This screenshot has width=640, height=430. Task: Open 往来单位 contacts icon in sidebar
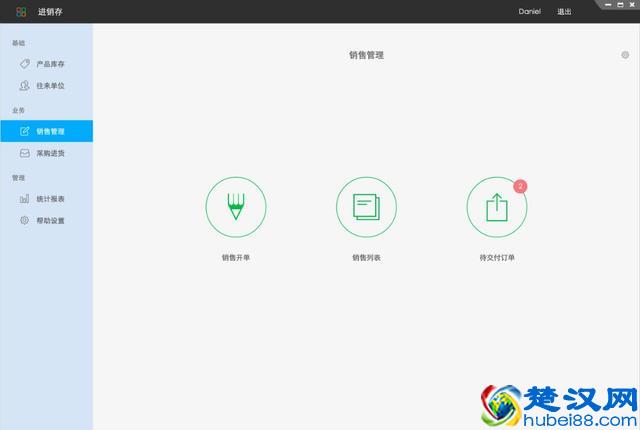pos(24,86)
